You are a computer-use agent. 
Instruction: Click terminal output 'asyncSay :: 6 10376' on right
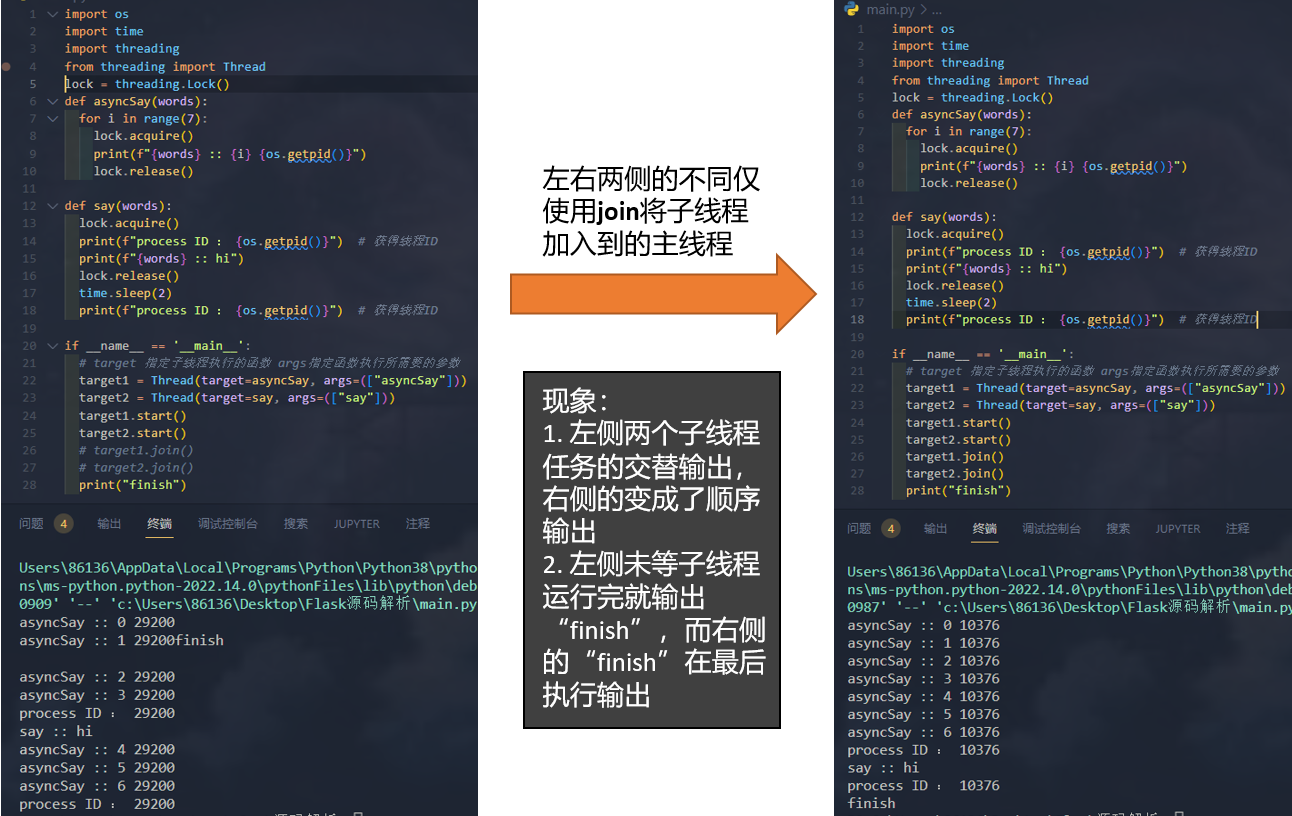[923, 732]
